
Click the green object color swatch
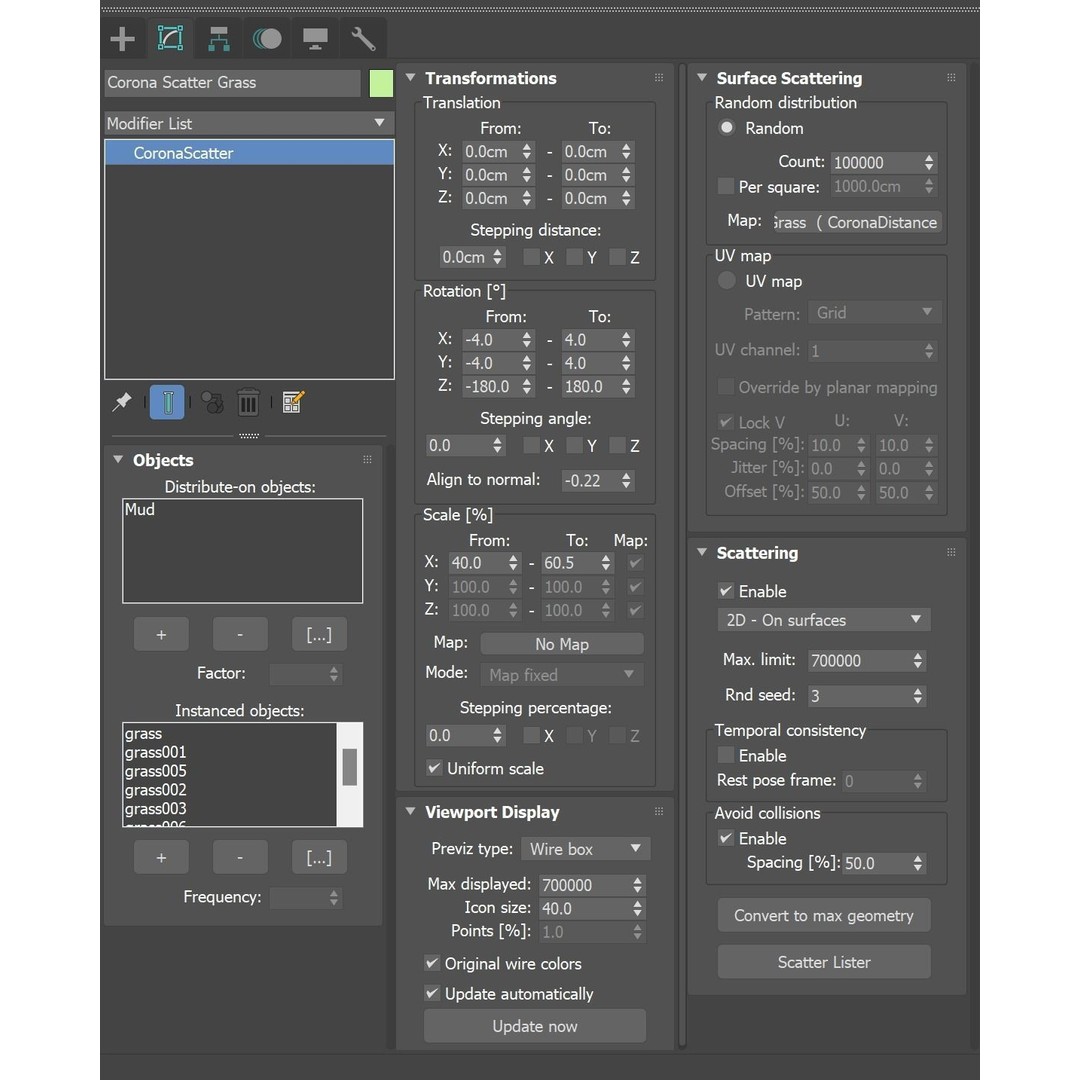[381, 83]
